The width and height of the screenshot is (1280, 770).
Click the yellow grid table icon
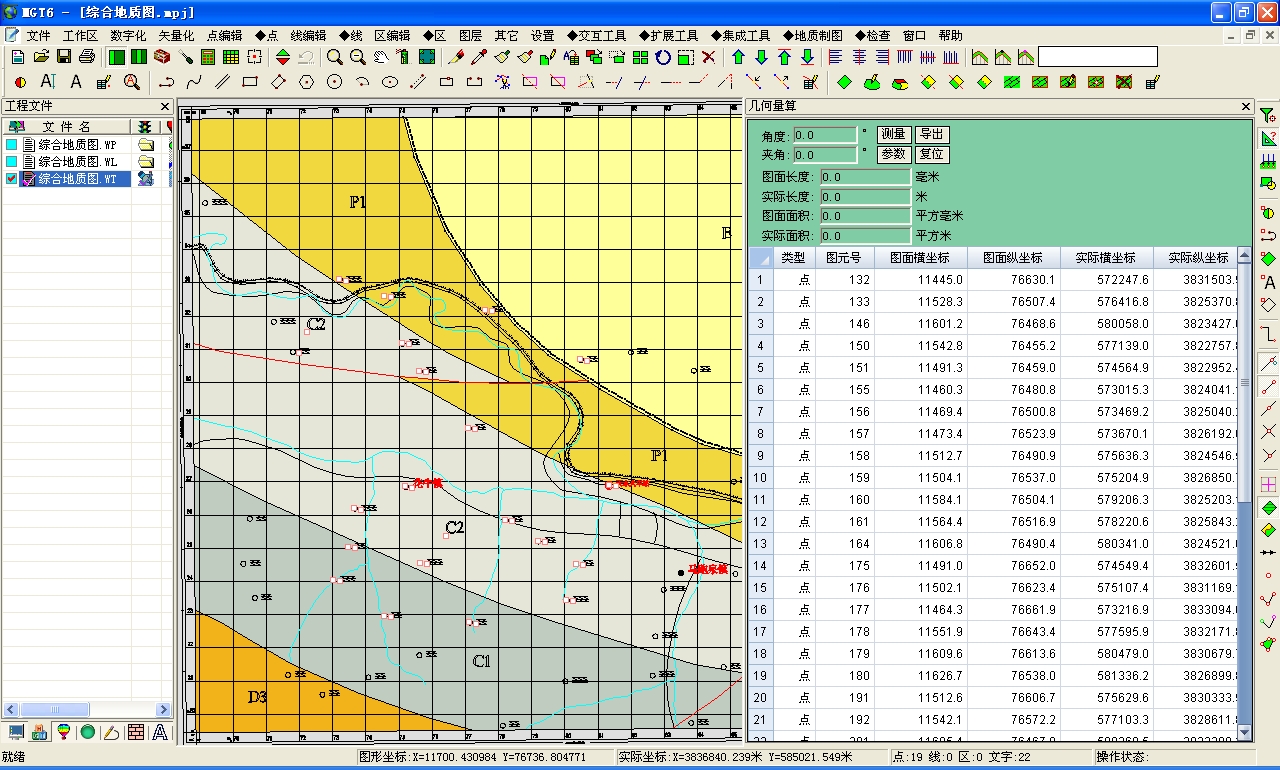(x=231, y=57)
